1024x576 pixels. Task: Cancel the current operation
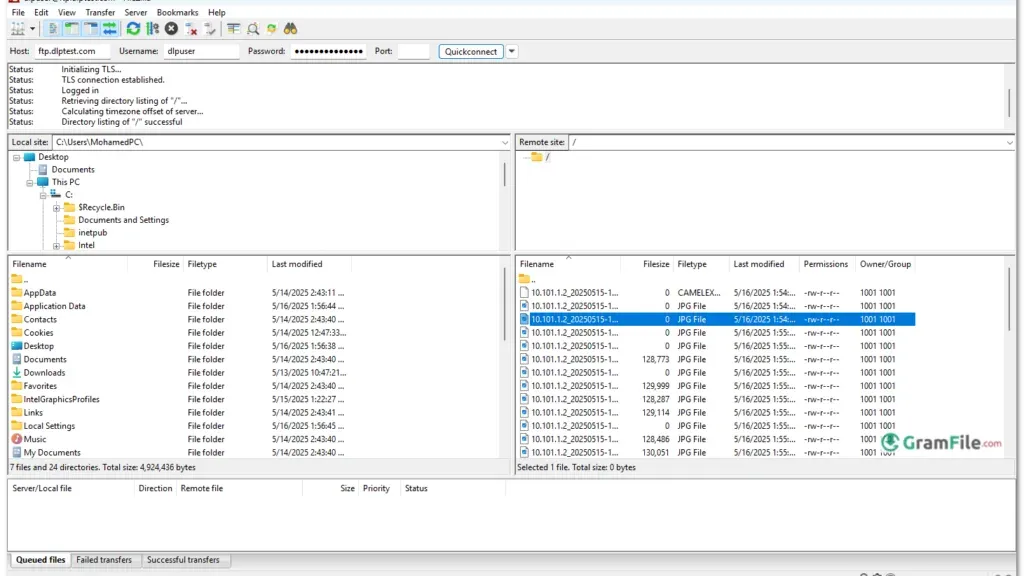tap(172, 29)
